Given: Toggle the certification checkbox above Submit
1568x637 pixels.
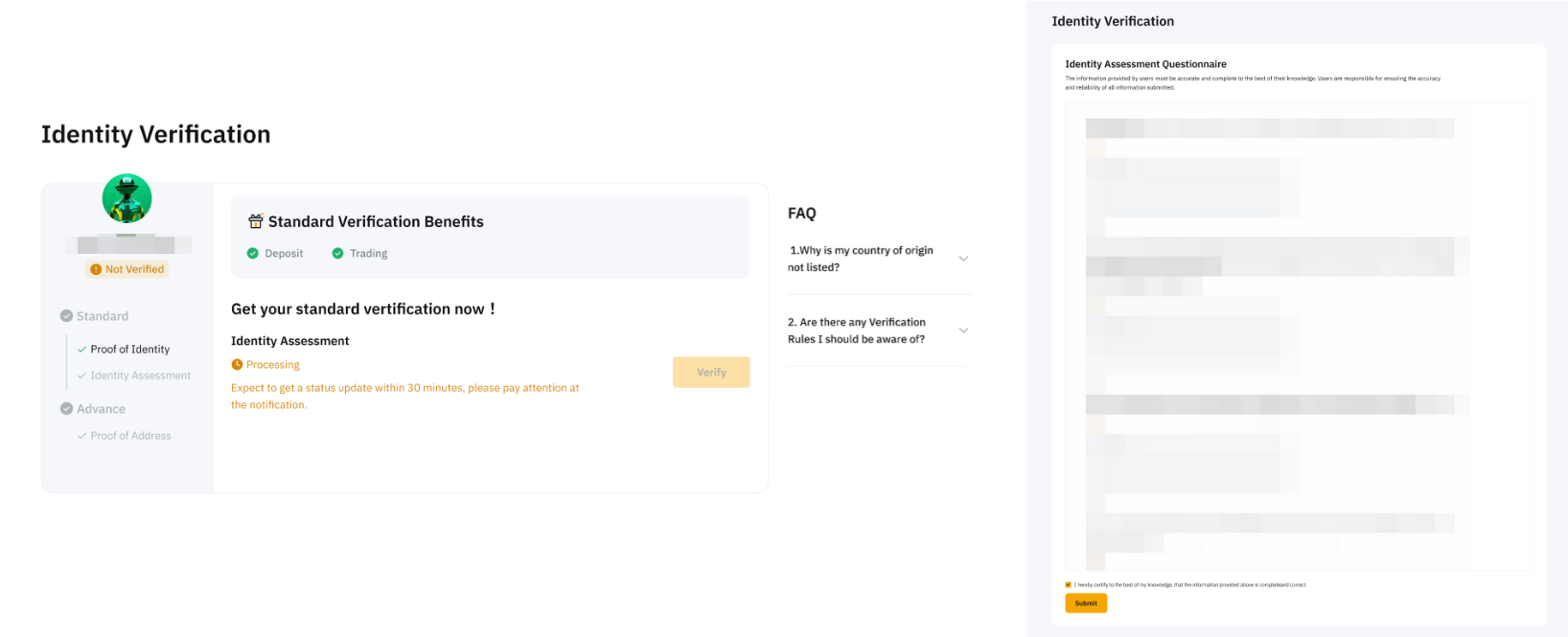Looking at the screenshot, I should coord(1068,584).
